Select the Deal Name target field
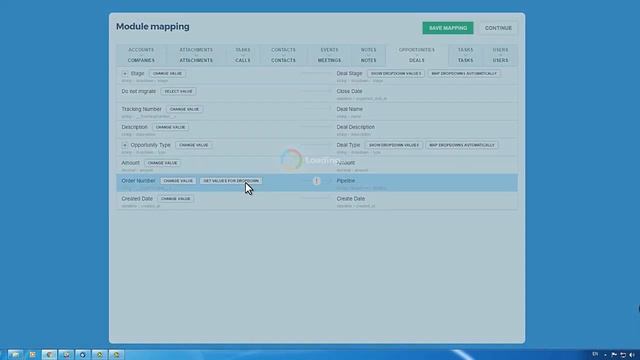Image resolution: width=640 pixels, height=360 pixels. click(x=349, y=109)
